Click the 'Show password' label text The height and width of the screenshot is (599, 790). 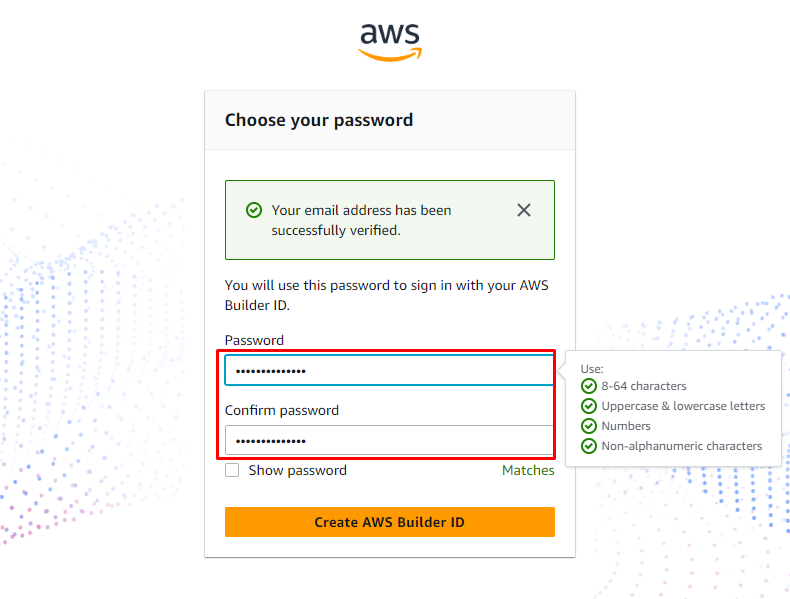point(297,470)
